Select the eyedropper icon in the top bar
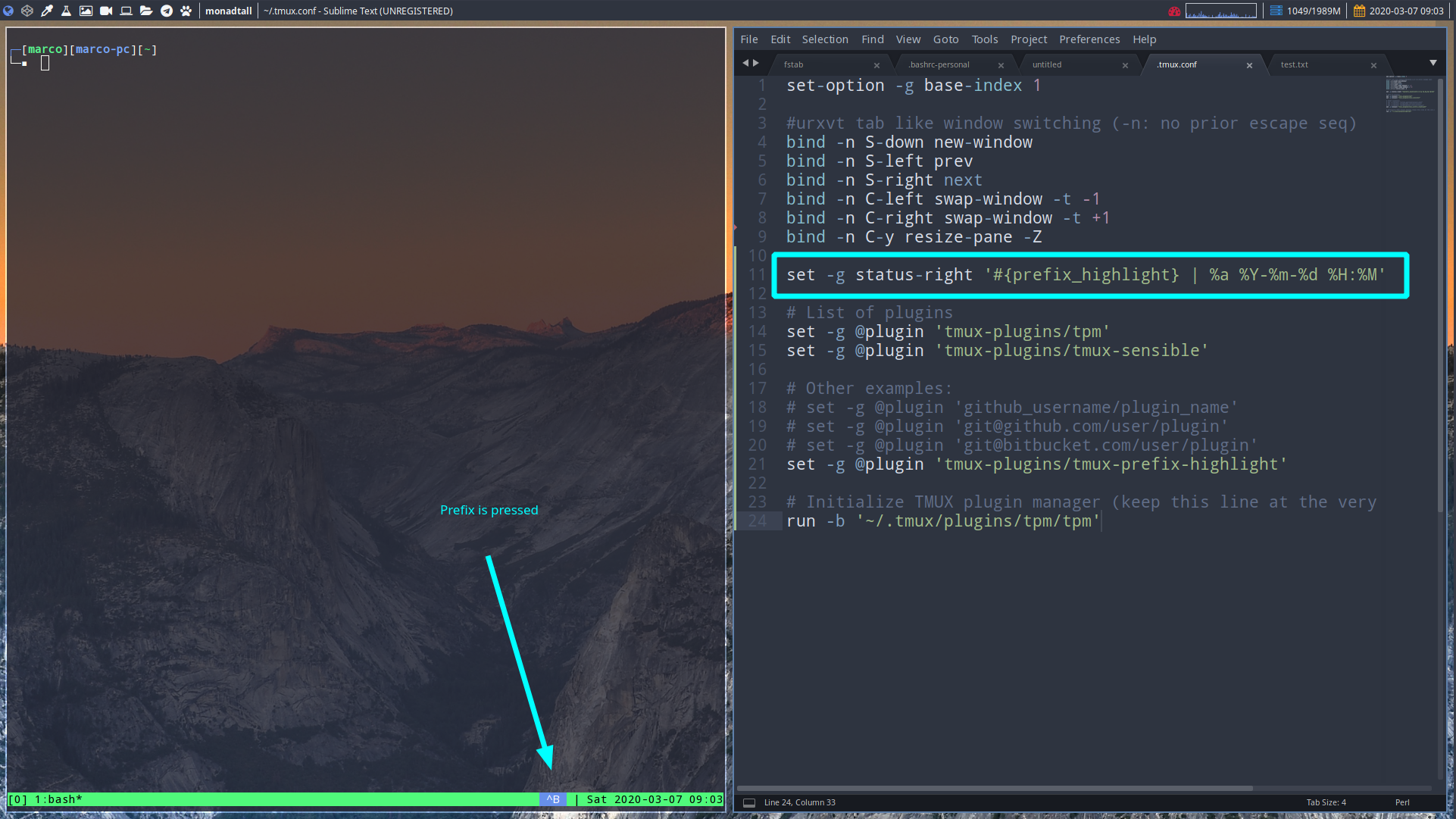 click(45, 11)
